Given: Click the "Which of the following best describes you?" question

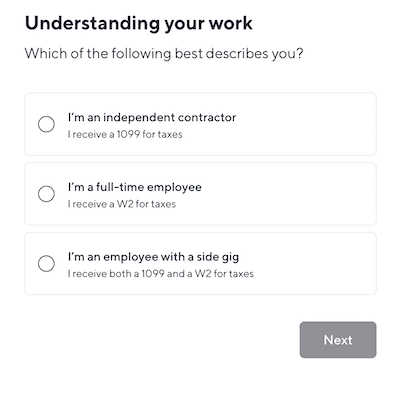Looking at the screenshot, I should coord(164,54).
